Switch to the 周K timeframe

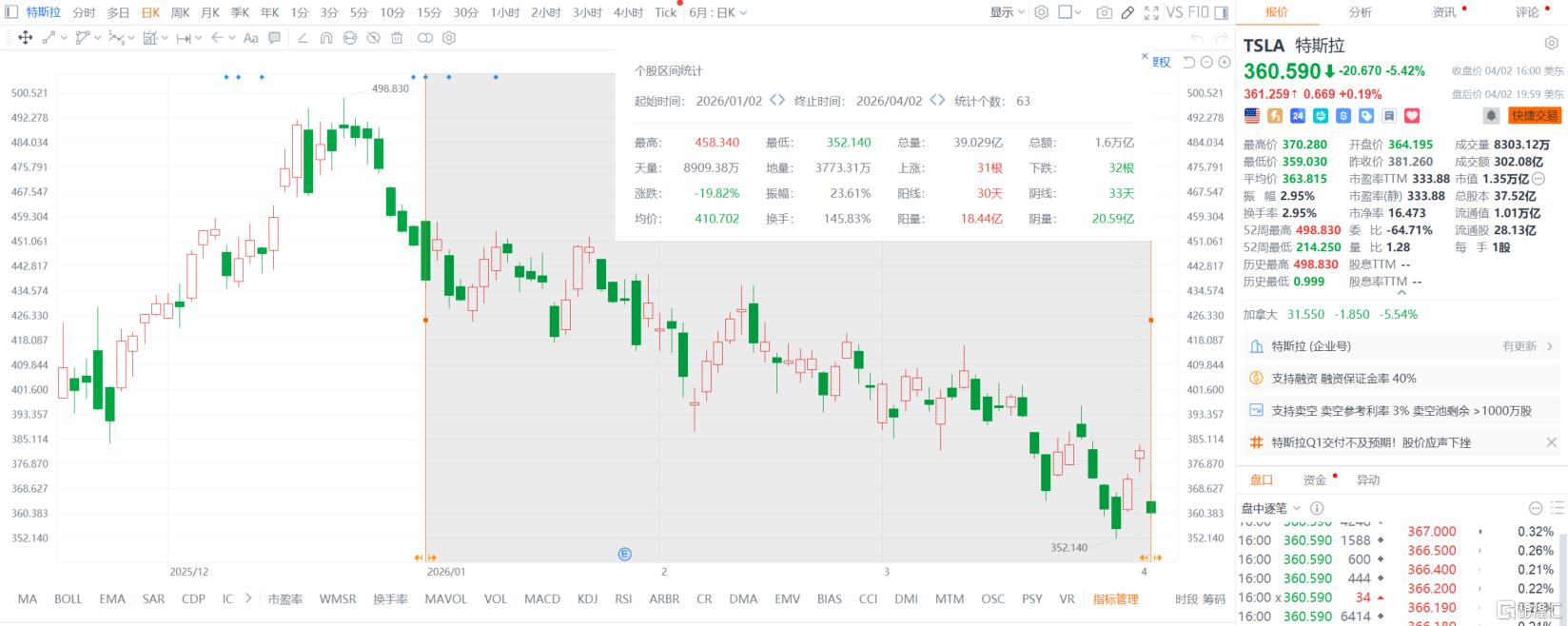pyautogui.click(x=180, y=12)
